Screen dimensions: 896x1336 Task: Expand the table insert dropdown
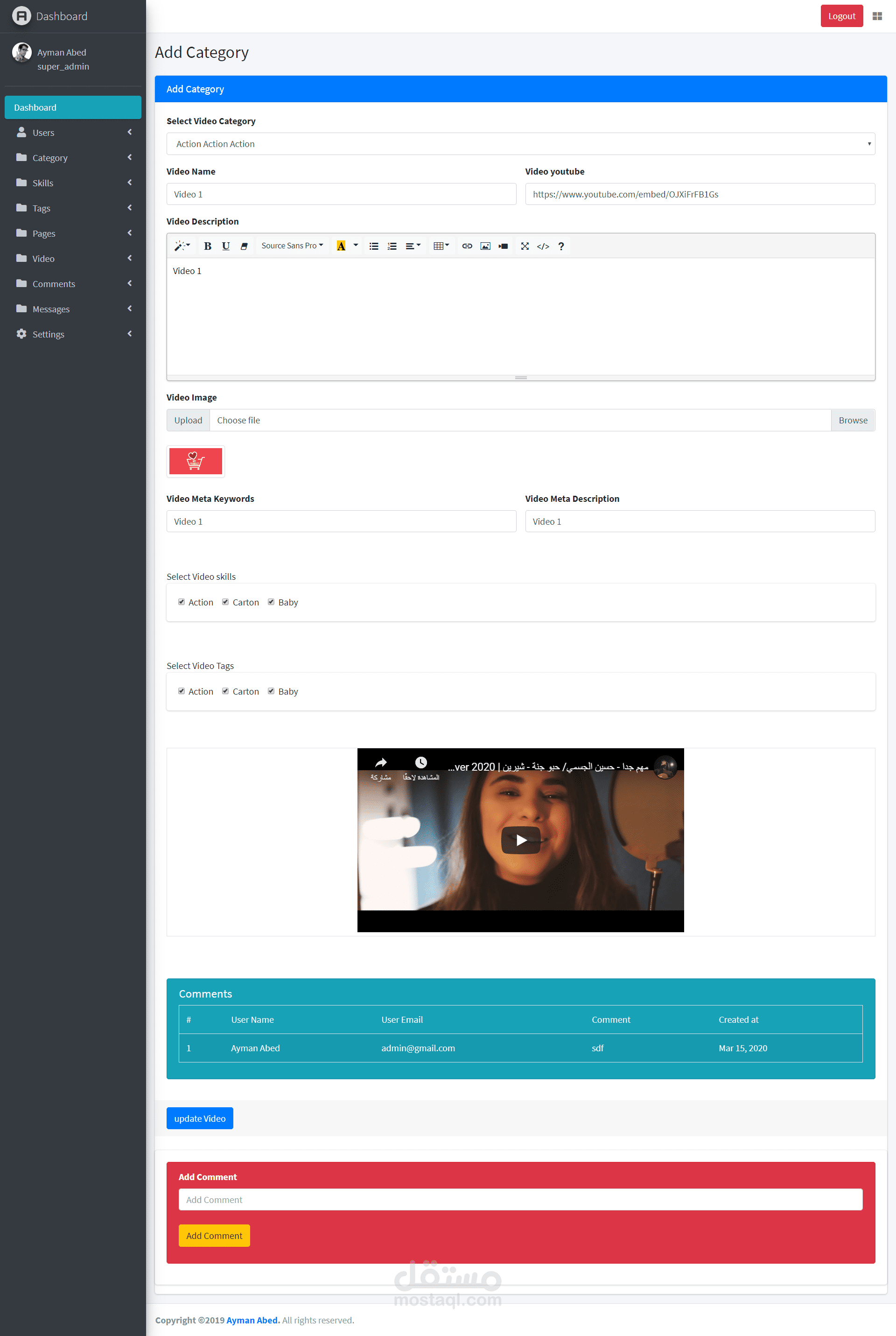coord(441,246)
